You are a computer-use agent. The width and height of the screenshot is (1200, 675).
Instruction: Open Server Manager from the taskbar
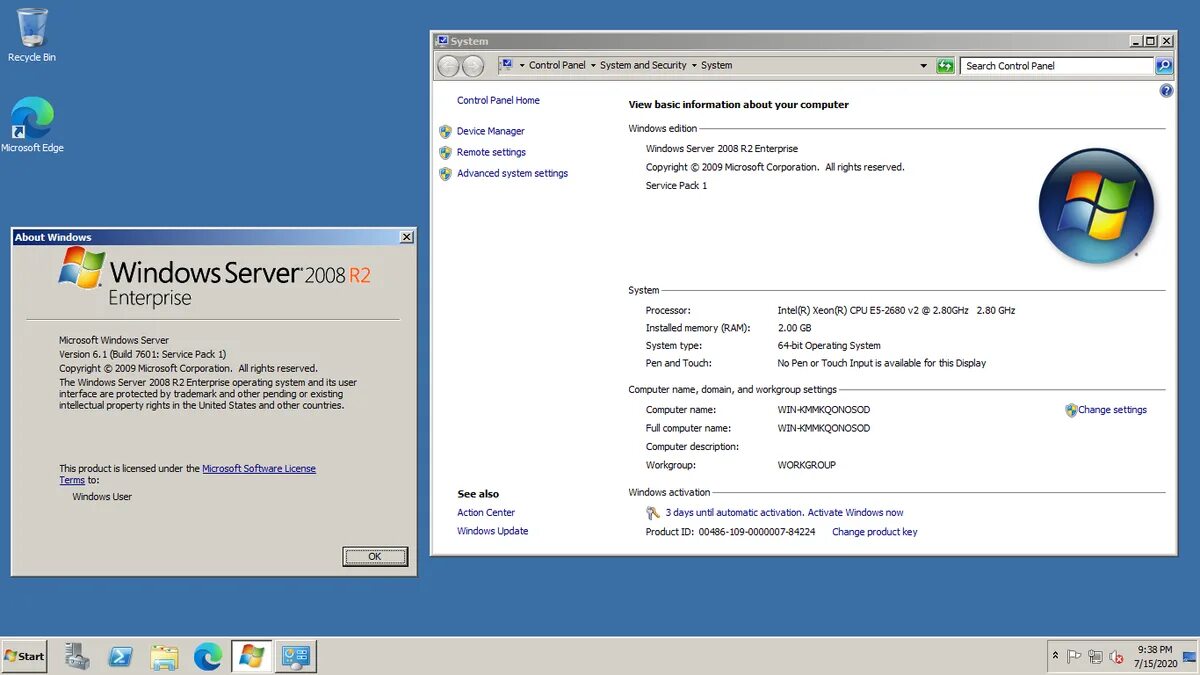(x=77, y=656)
